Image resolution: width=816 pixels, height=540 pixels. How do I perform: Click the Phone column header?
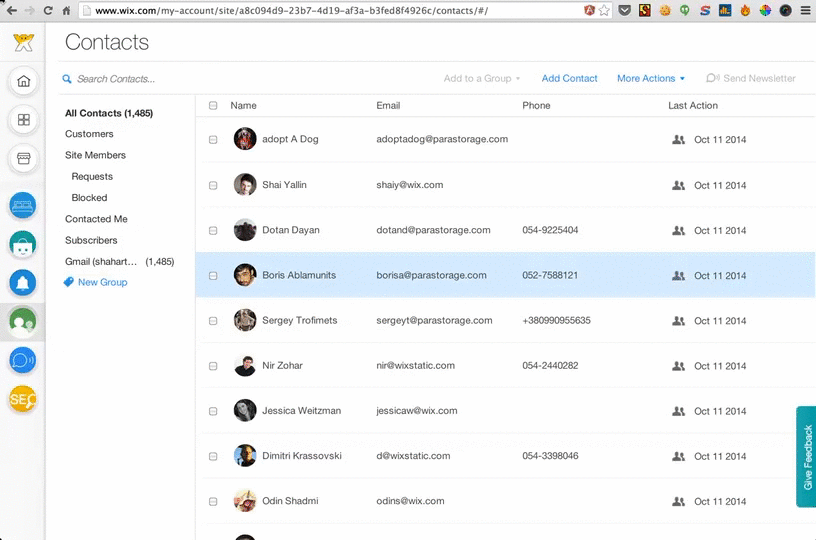pyautogui.click(x=536, y=106)
